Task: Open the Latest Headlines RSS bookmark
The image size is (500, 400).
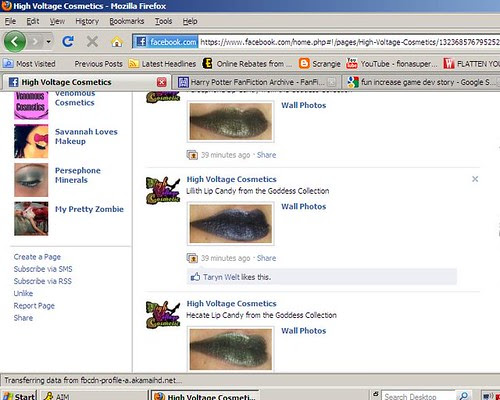Action: [x=162, y=63]
